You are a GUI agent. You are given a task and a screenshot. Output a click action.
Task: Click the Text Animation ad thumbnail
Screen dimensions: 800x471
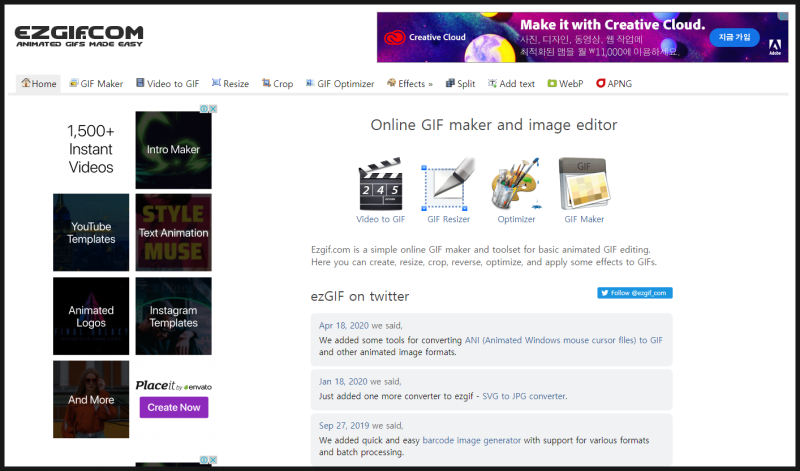(x=173, y=233)
